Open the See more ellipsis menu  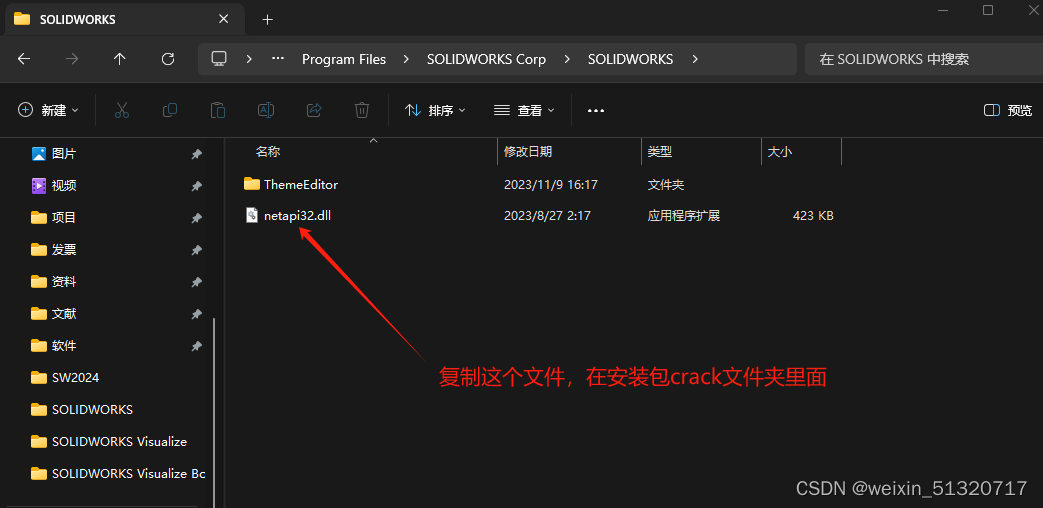(596, 110)
